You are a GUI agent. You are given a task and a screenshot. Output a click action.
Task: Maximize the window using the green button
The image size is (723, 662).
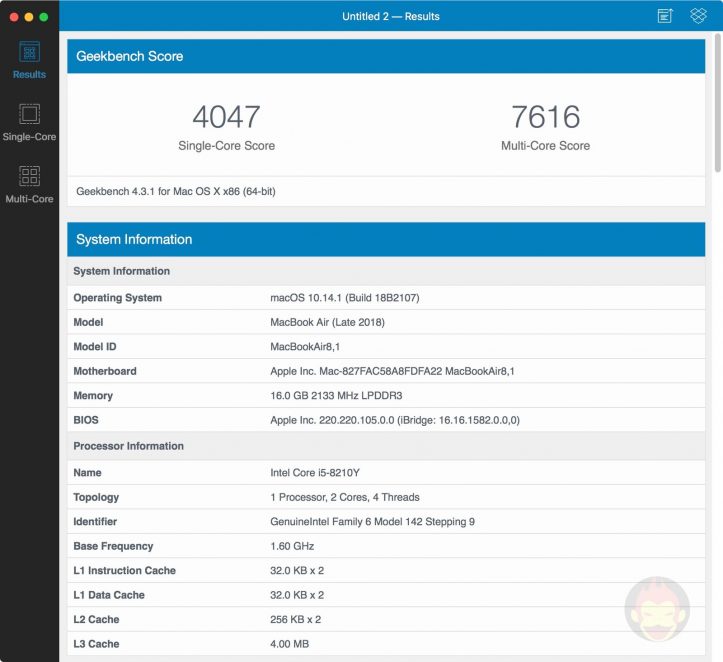pos(44,17)
